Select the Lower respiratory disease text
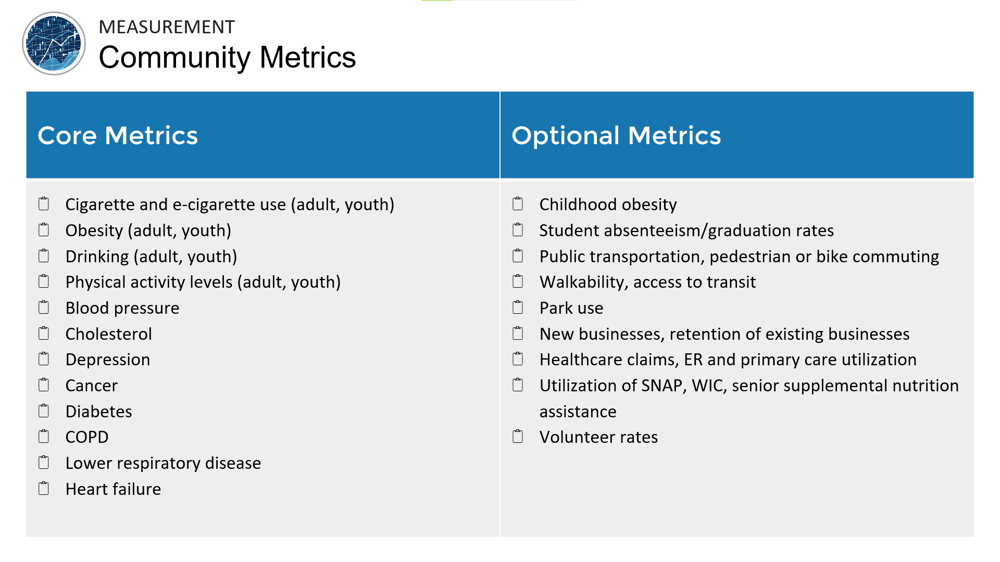This screenshot has height=562, width=1000. [x=163, y=463]
